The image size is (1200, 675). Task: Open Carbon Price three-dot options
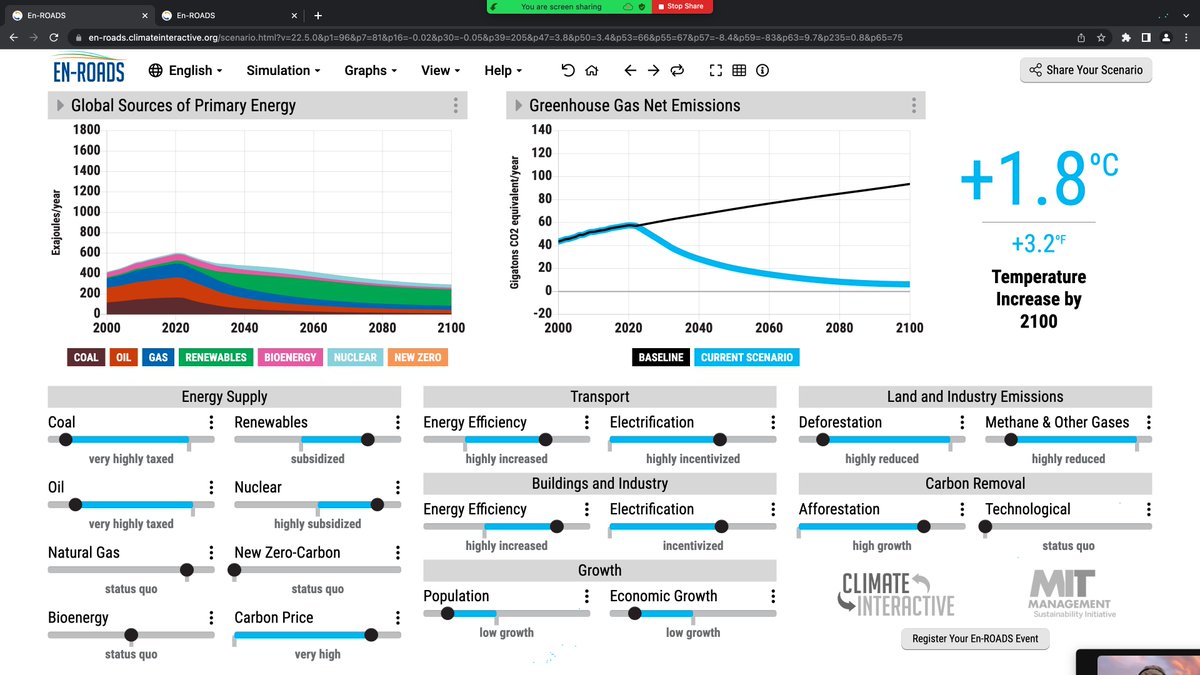point(398,618)
